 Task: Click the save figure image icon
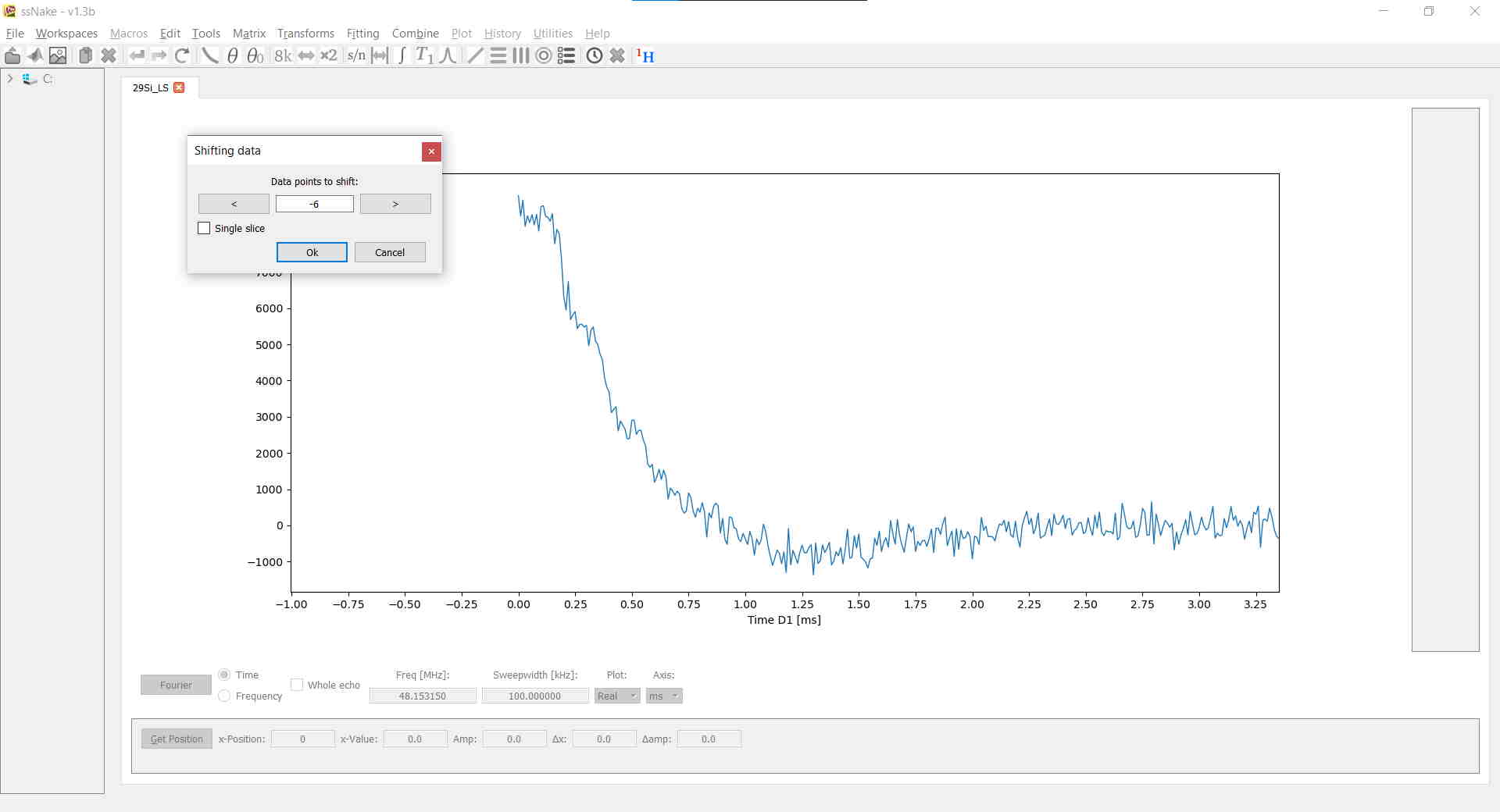click(58, 55)
